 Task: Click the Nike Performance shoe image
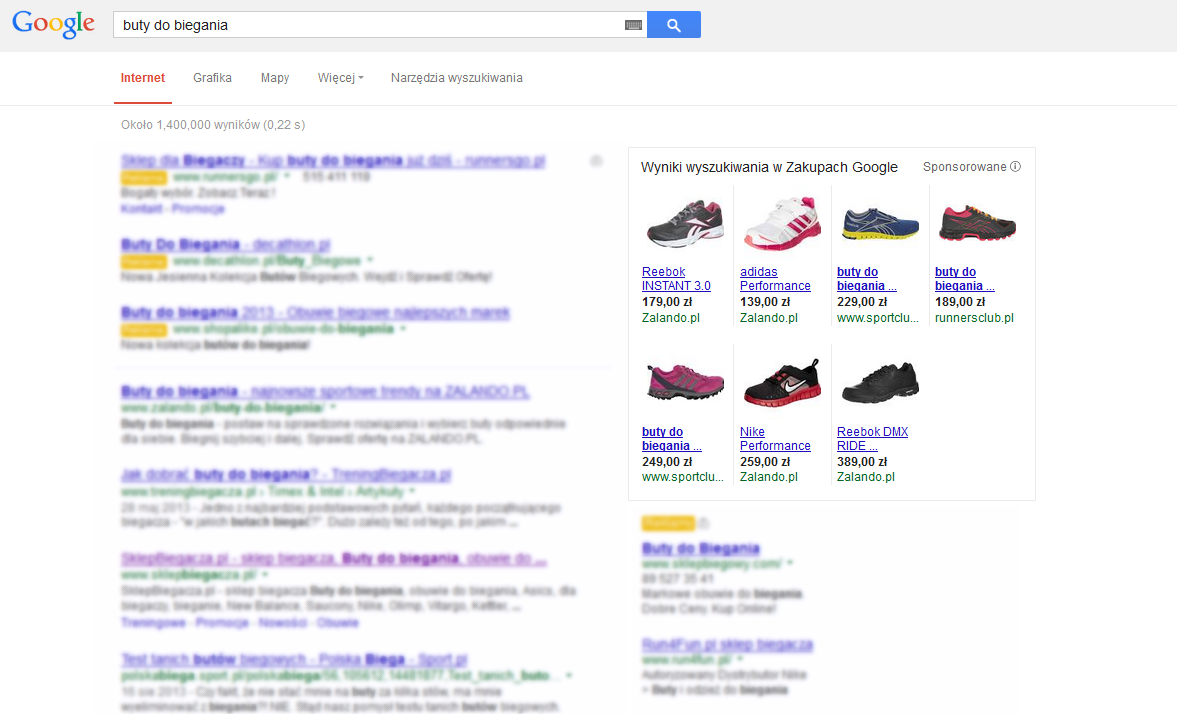click(781, 381)
